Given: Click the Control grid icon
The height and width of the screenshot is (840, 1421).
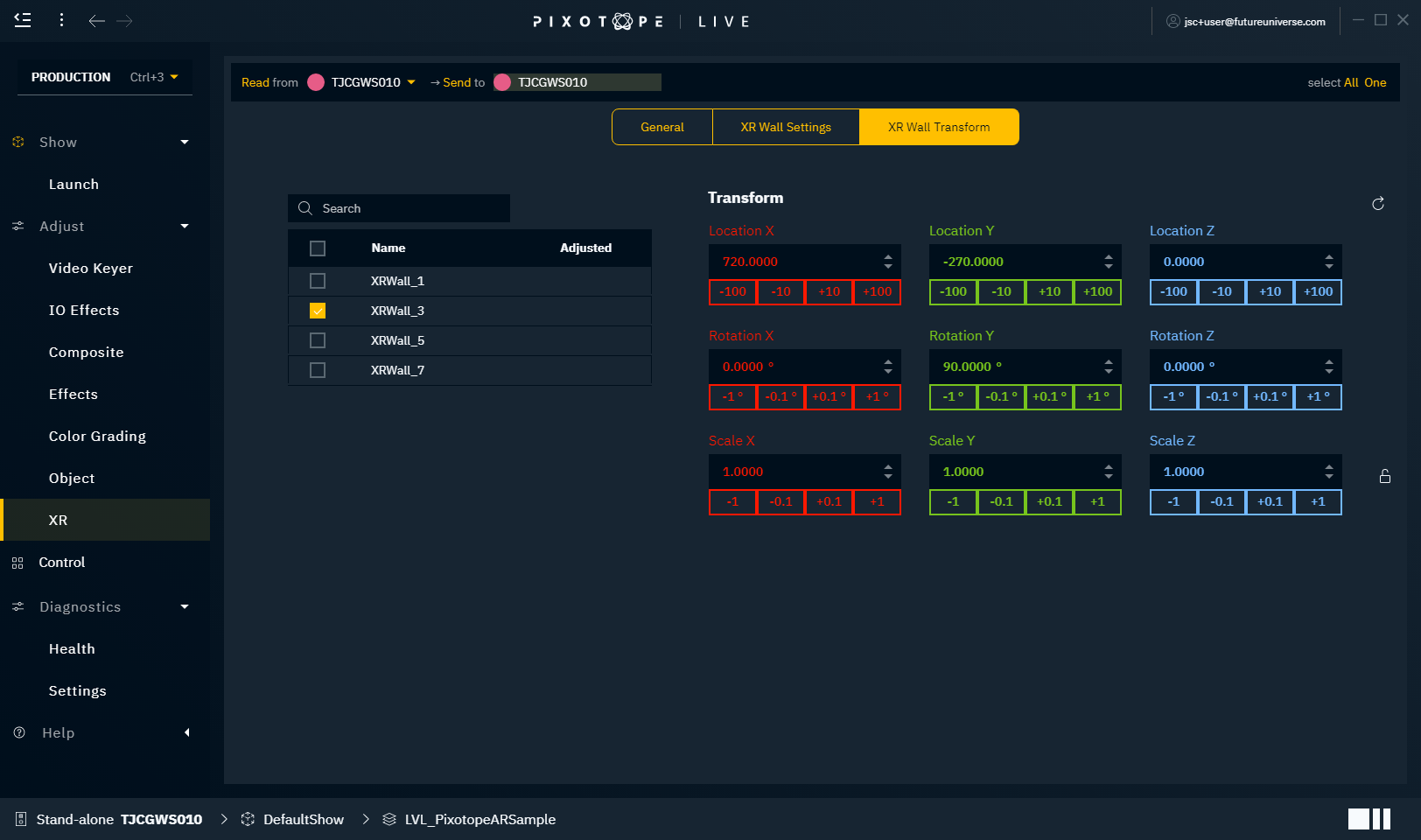Looking at the screenshot, I should pos(17,563).
